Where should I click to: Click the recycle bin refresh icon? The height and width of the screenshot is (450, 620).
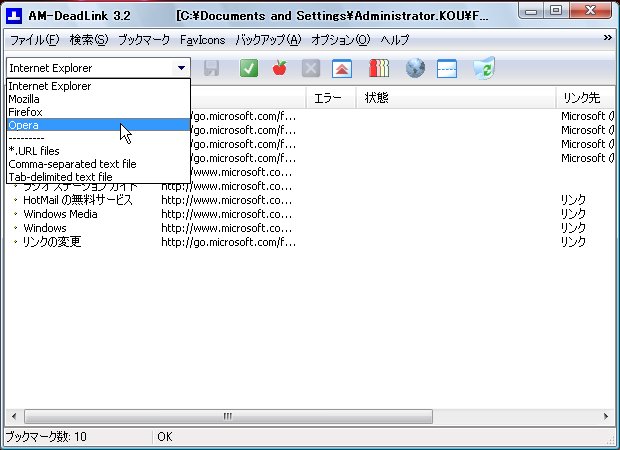pos(484,68)
